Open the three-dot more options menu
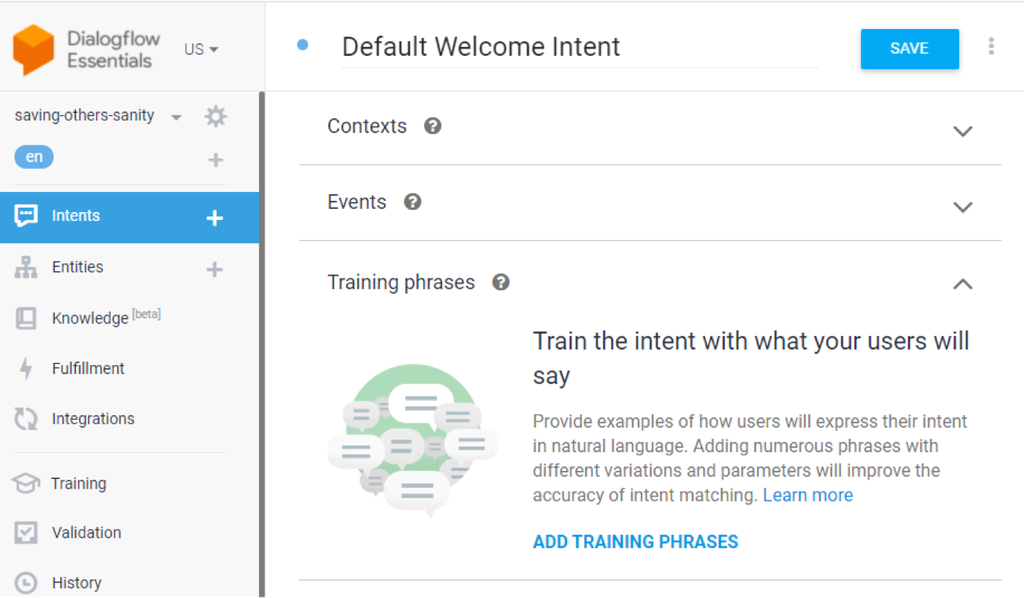The height and width of the screenshot is (598, 1024). tap(990, 47)
